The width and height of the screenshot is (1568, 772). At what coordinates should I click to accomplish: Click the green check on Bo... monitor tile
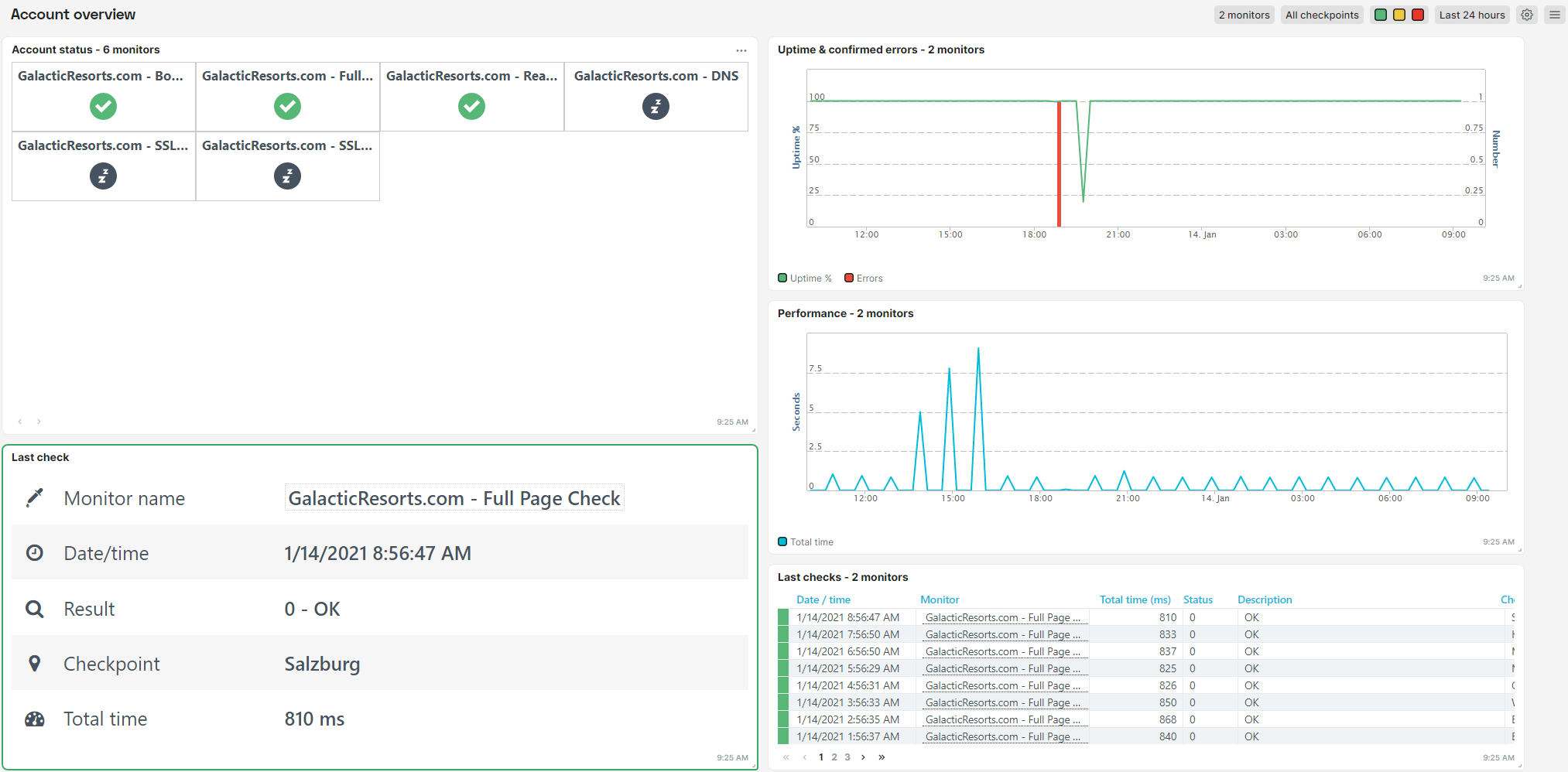tap(103, 106)
